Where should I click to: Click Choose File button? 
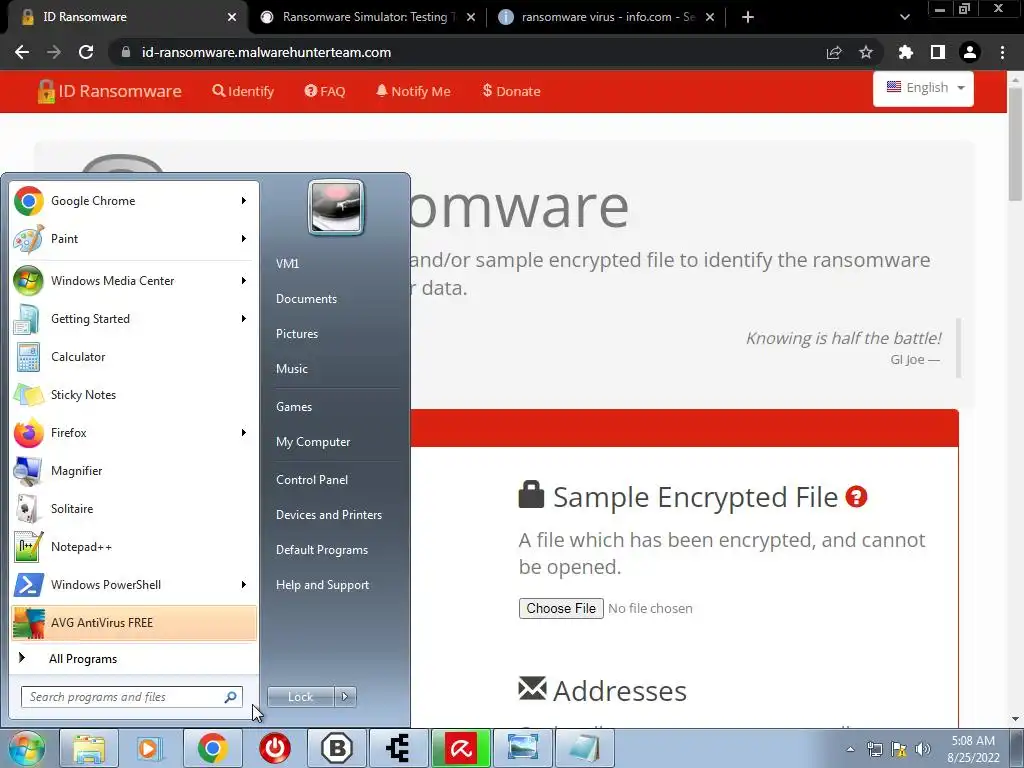click(x=561, y=608)
